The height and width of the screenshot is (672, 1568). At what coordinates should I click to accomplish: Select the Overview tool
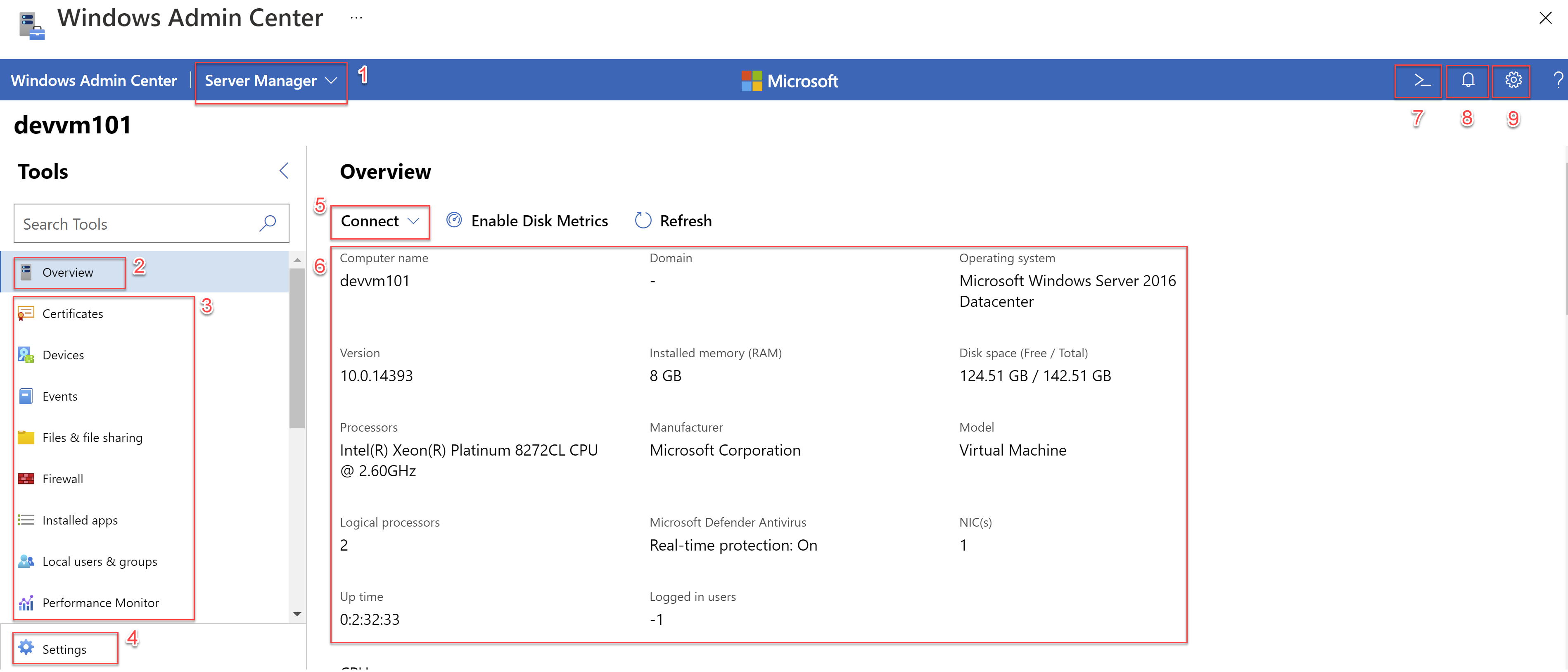[145, 272]
